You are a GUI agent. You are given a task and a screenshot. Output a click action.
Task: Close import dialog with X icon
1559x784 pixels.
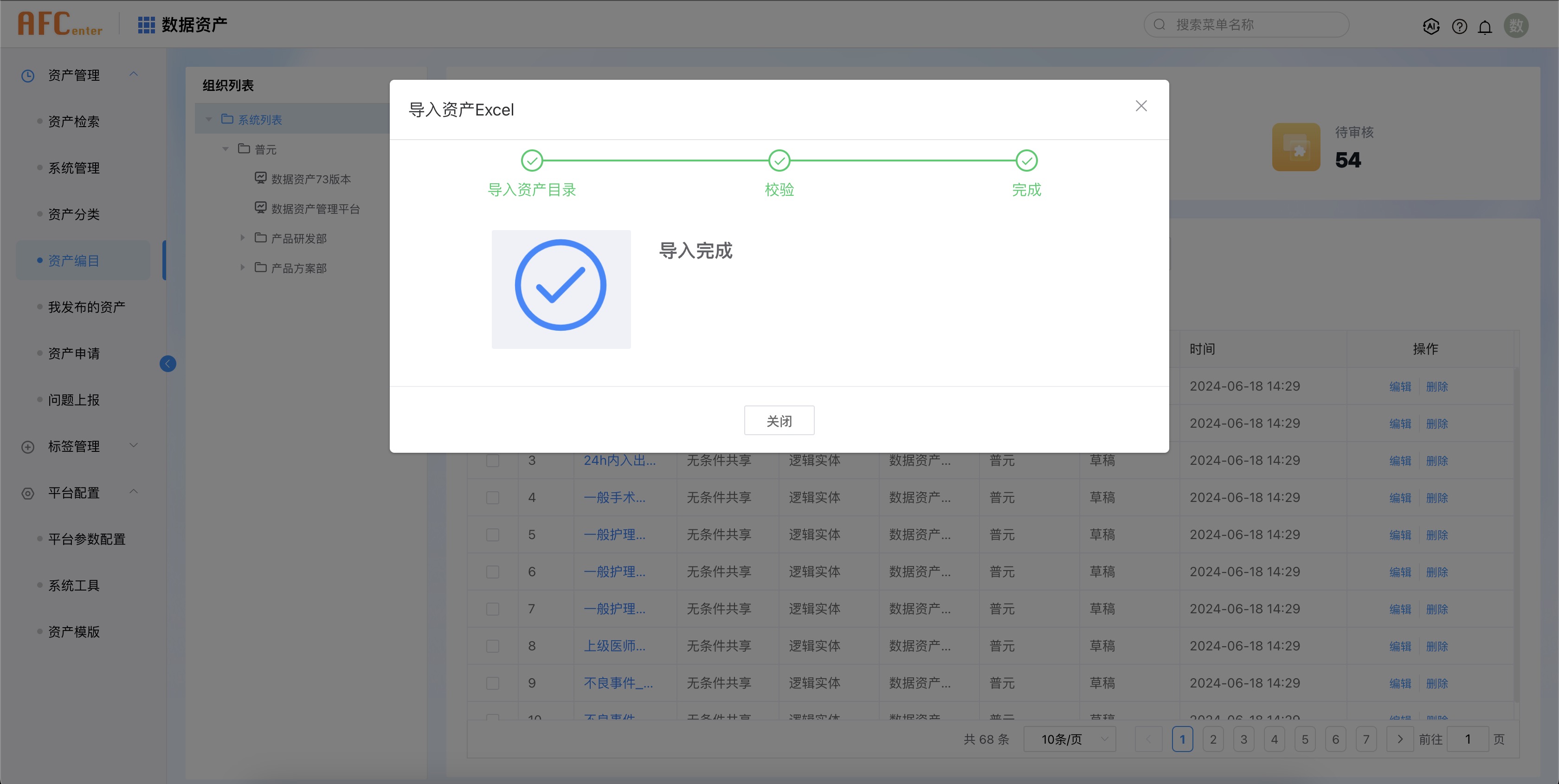pyautogui.click(x=1141, y=106)
